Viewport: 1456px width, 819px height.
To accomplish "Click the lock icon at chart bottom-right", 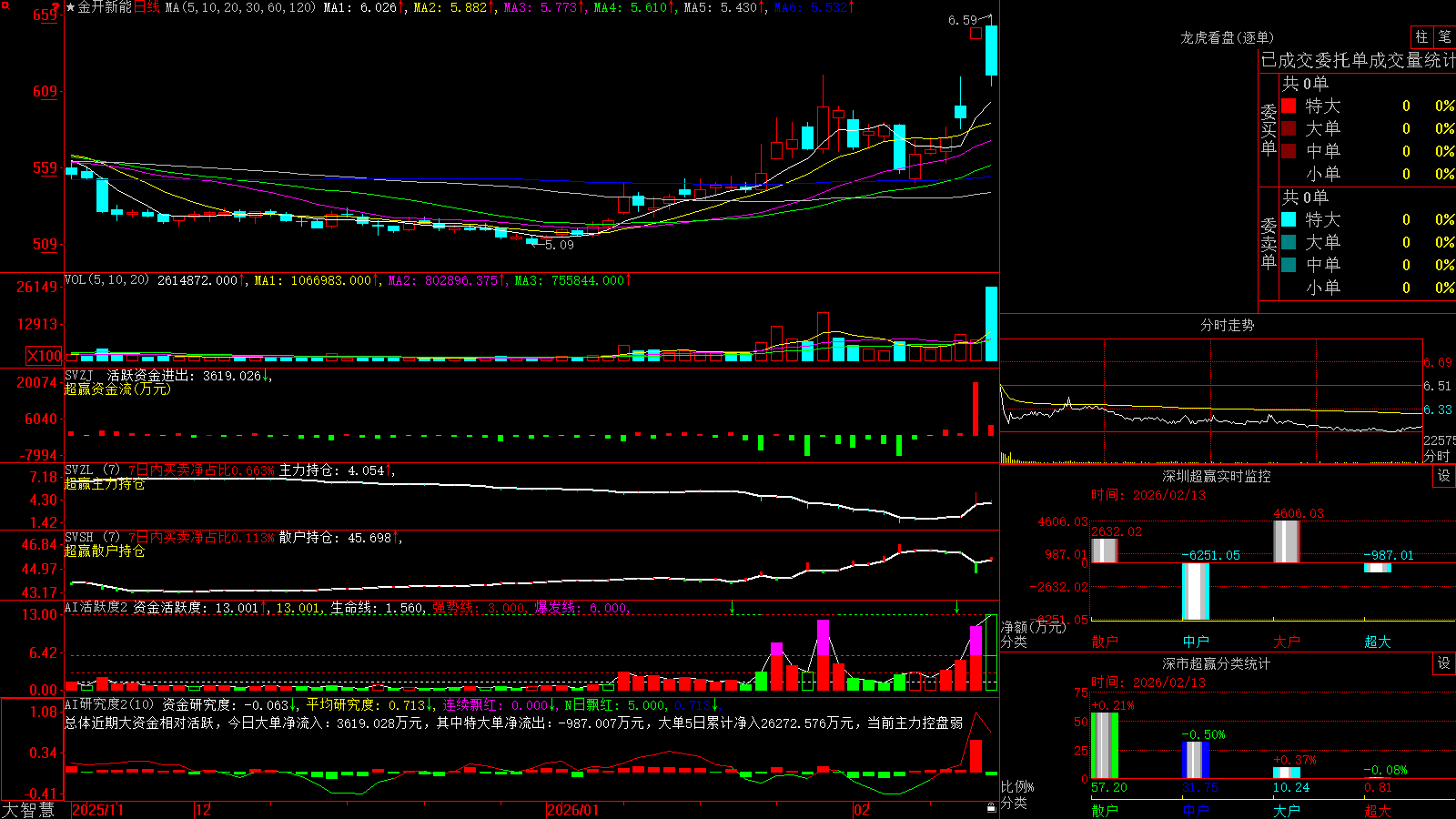I will point(992,808).
